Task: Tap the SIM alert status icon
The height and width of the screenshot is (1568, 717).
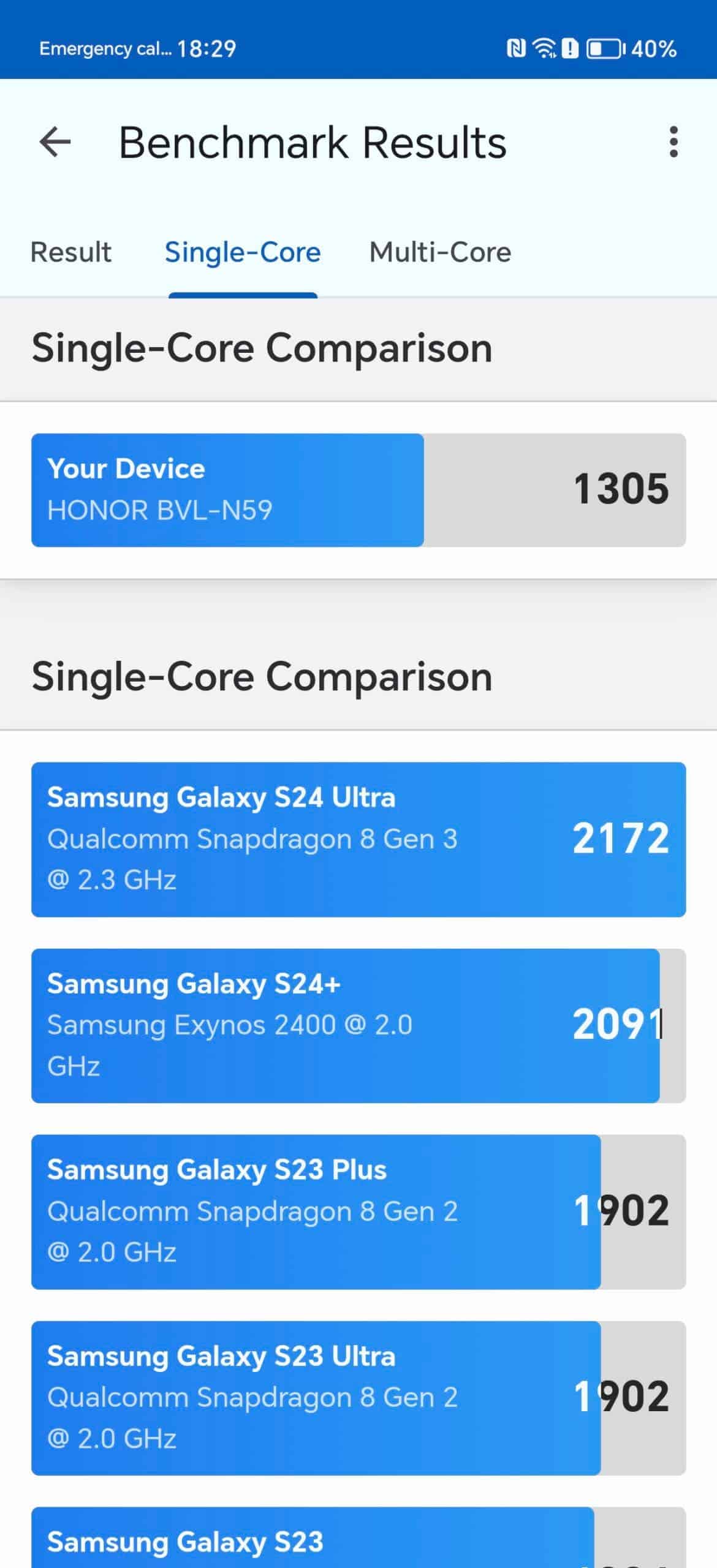Action: click(571, 48)
